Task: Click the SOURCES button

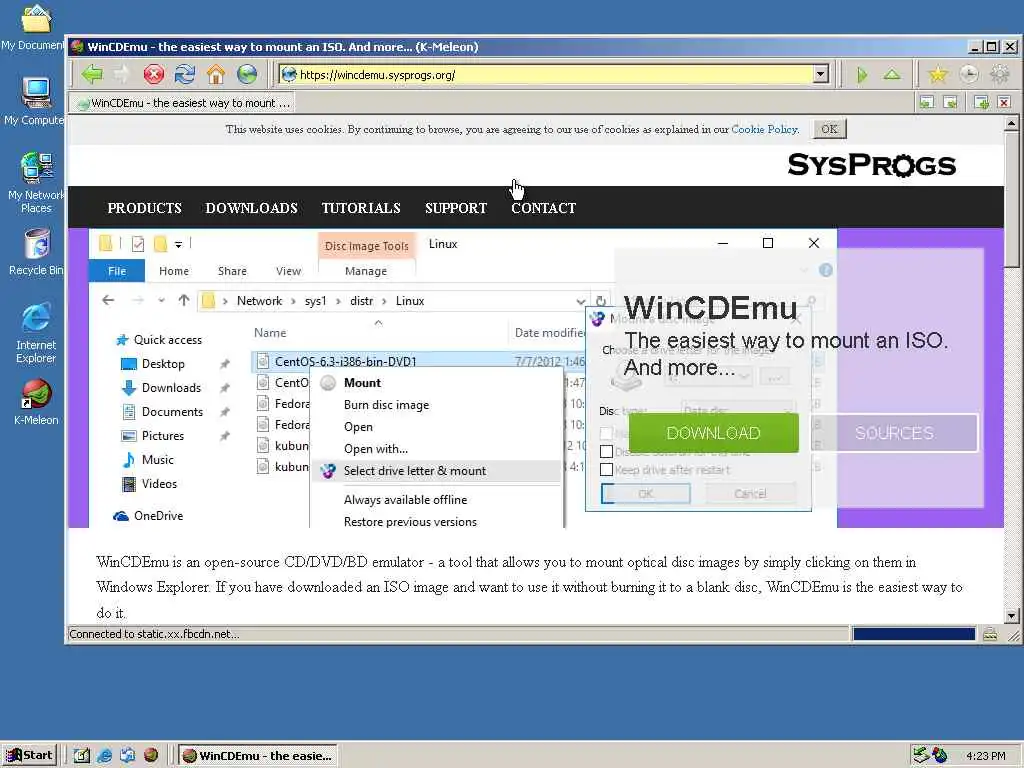Action: [x=894, y=433]
